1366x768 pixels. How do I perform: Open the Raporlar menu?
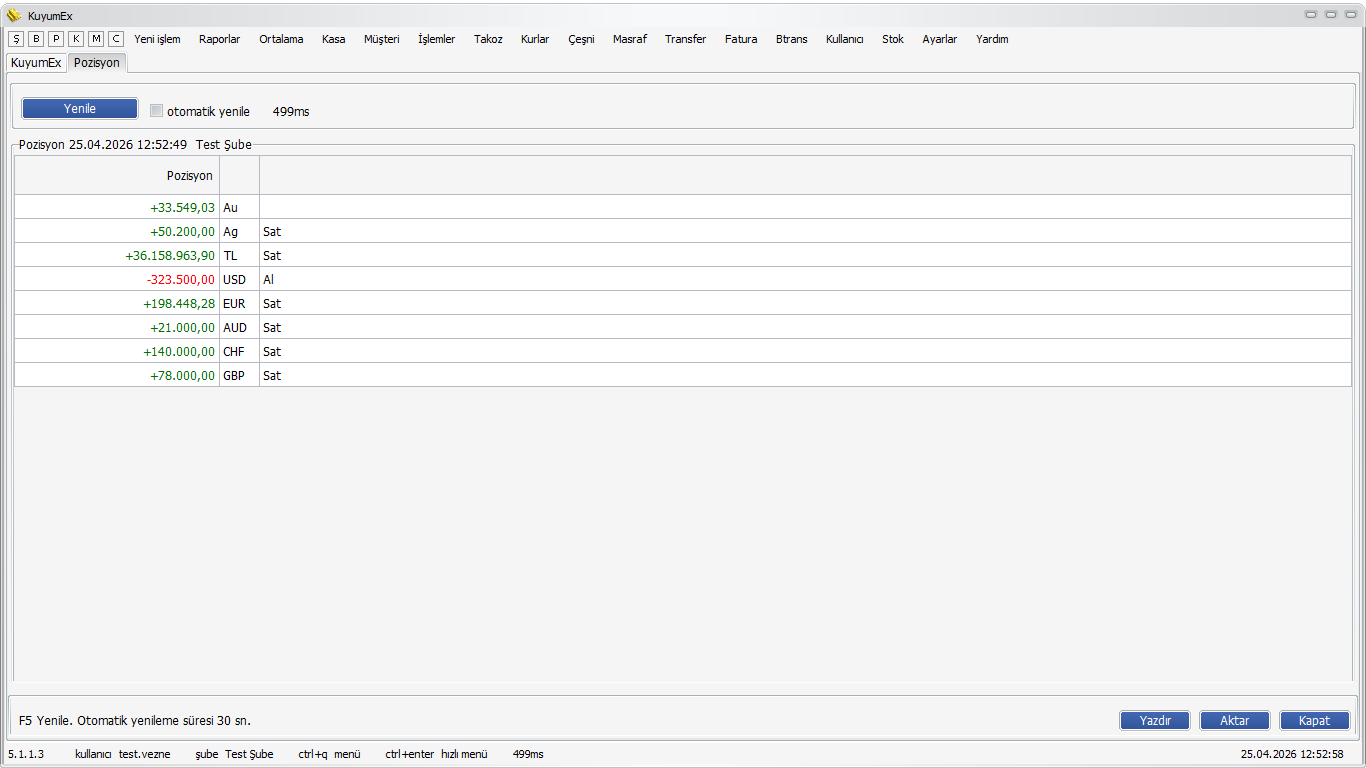[x=219, y=39]
